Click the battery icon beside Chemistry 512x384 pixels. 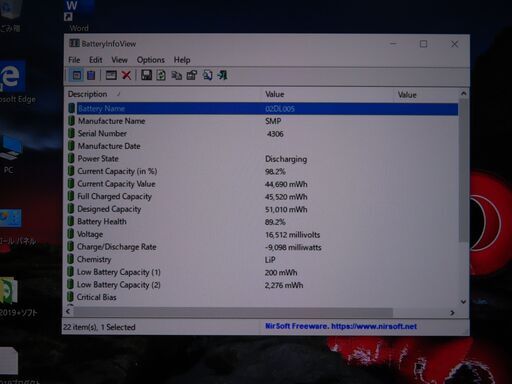(x=71, y=259)
